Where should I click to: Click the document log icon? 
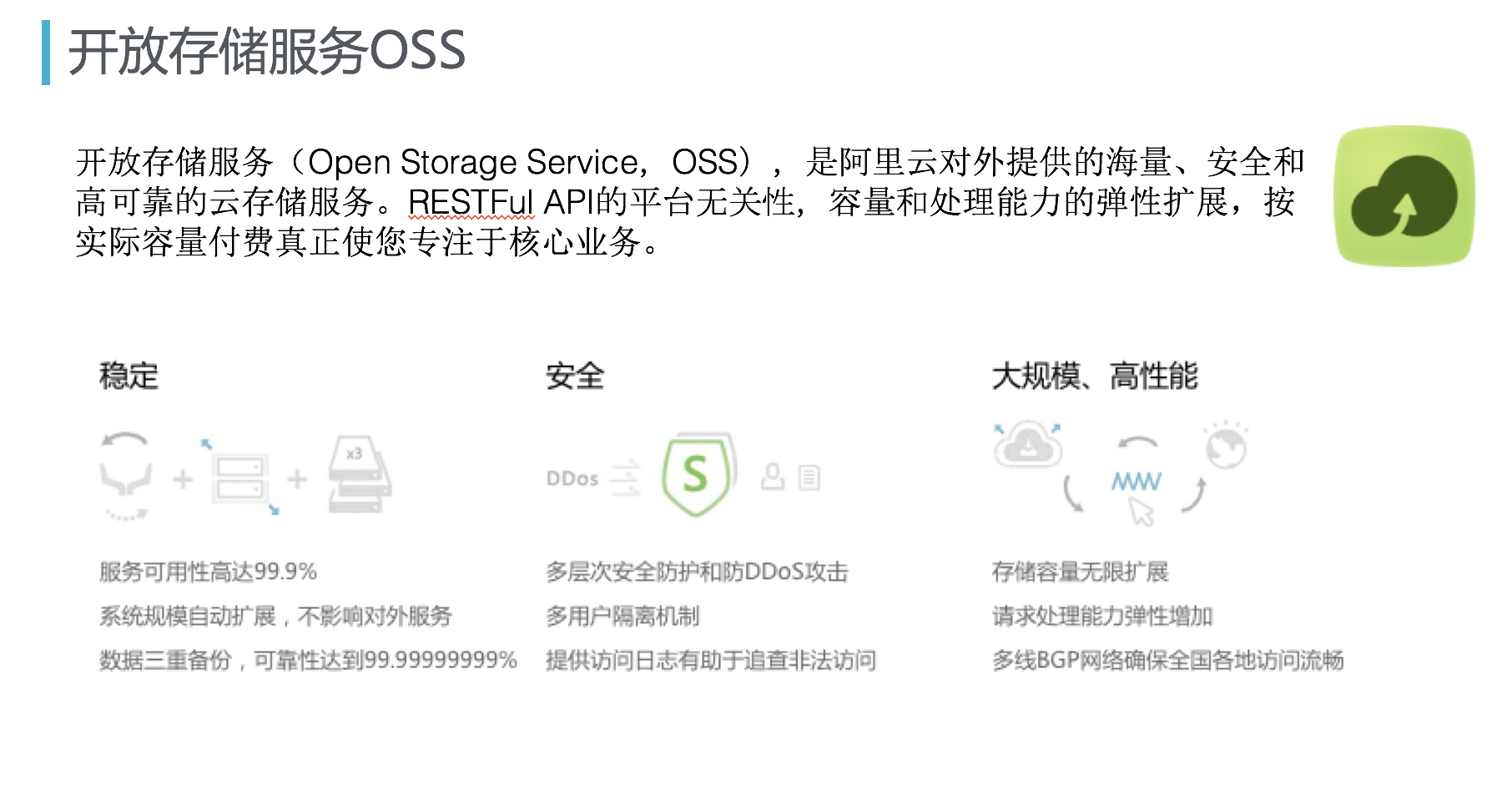point(809,477)
